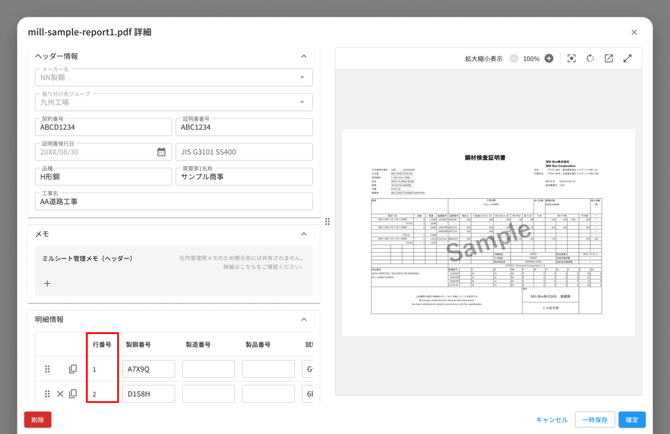Click the blue 確定 button

point(632,419)
